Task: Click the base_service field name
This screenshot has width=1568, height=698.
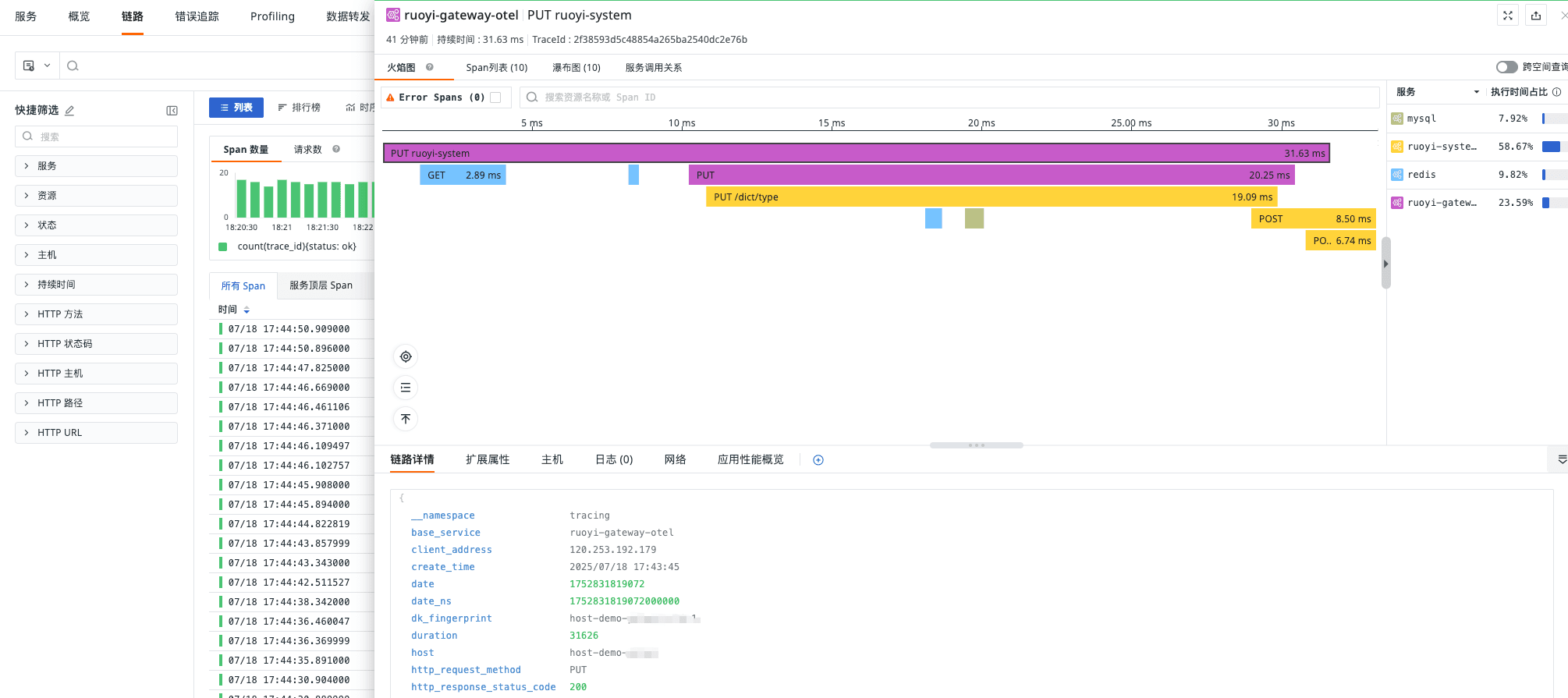Action: tap(445, 533)
